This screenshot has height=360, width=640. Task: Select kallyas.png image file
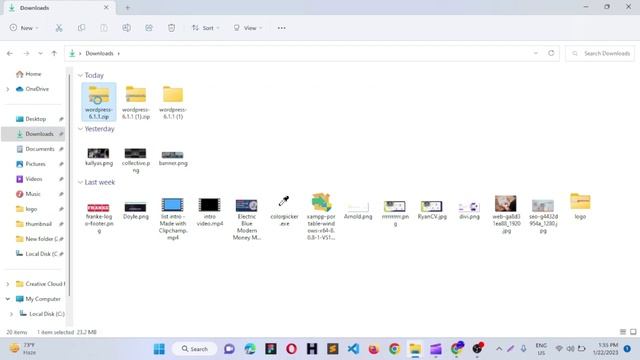tap(99, 157)
